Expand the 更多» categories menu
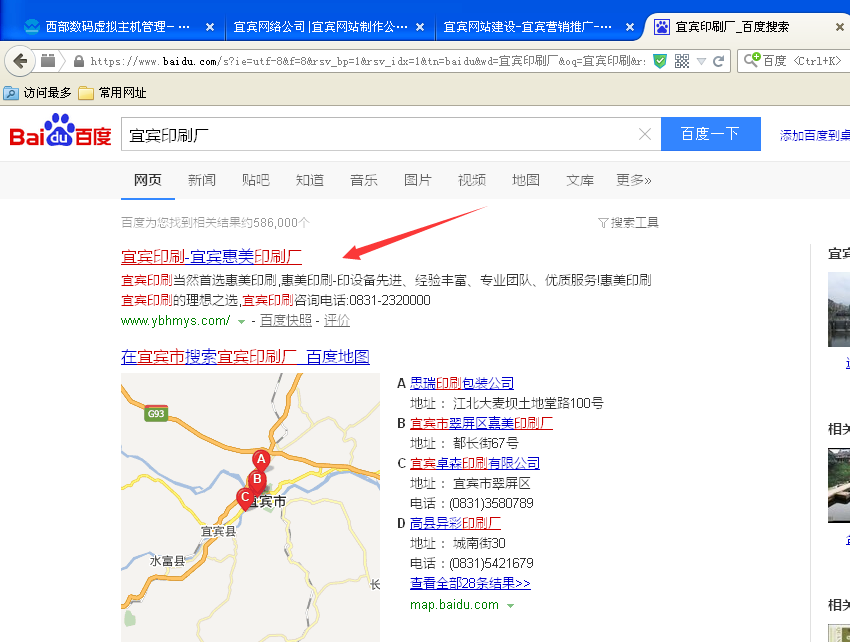The image size is (850, 642). (634, 180)
